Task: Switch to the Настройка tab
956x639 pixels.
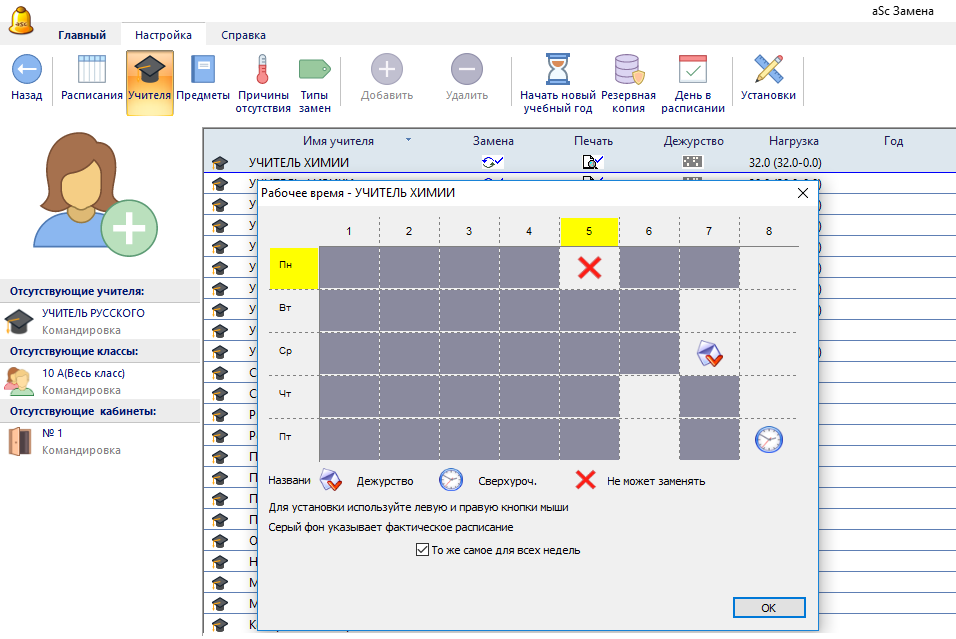Action: coord(163,35)
